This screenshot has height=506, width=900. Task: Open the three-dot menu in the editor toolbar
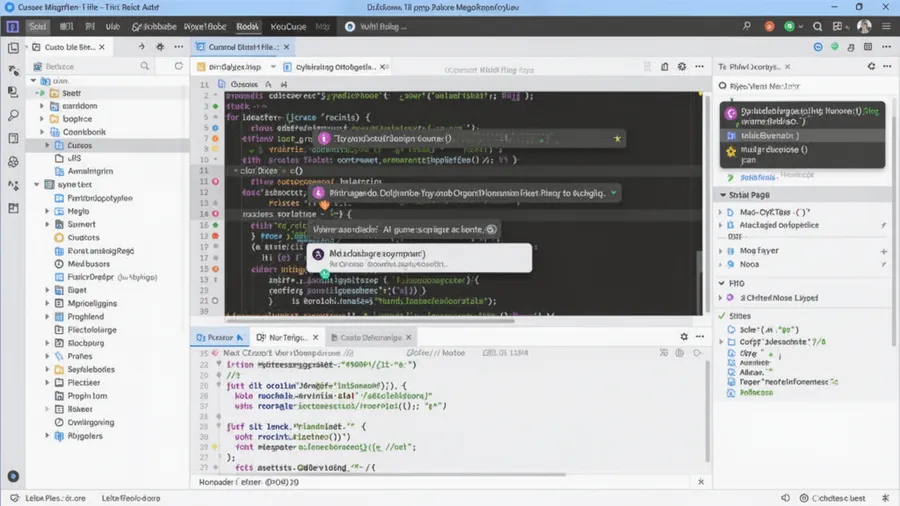(700, 67)
